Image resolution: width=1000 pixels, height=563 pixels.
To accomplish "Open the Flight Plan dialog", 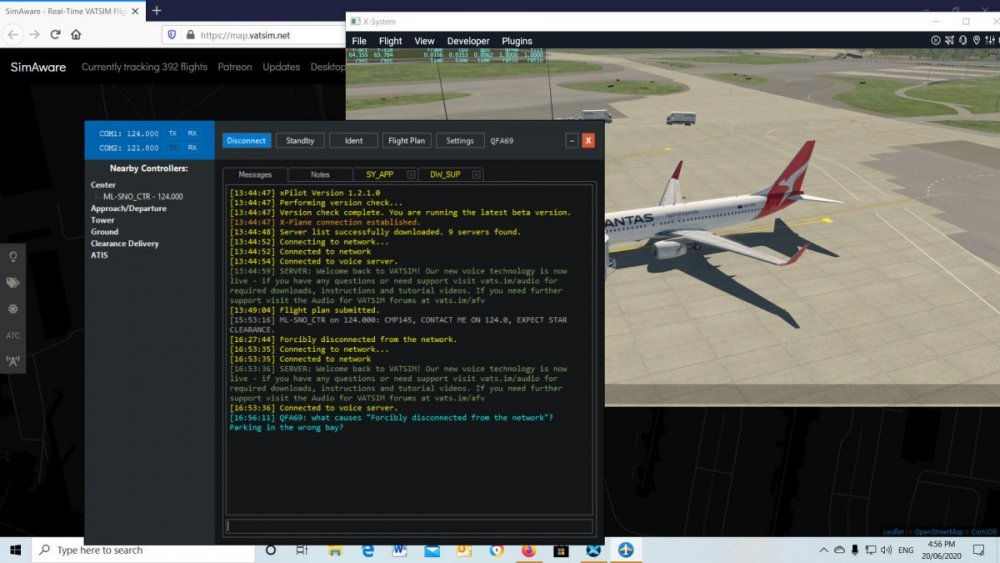I will pos(406,140).
